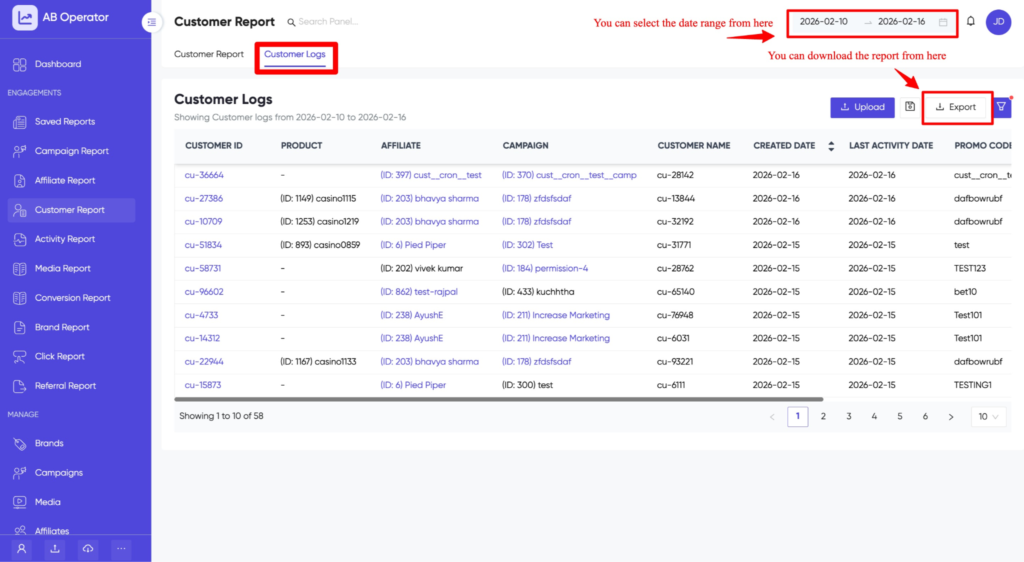Collapse the sidebar with the toggle icon
1024x562 pixels.
152,22
